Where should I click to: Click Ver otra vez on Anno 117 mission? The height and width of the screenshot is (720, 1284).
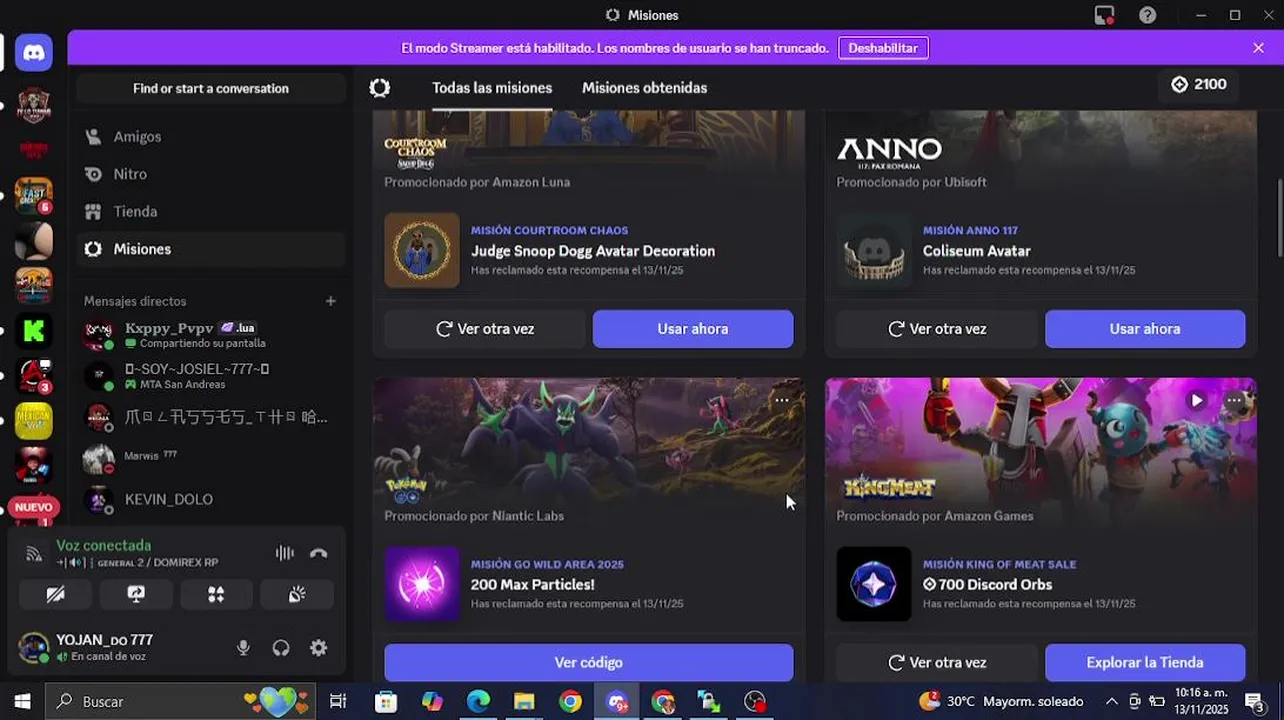(x=937, y=329)
